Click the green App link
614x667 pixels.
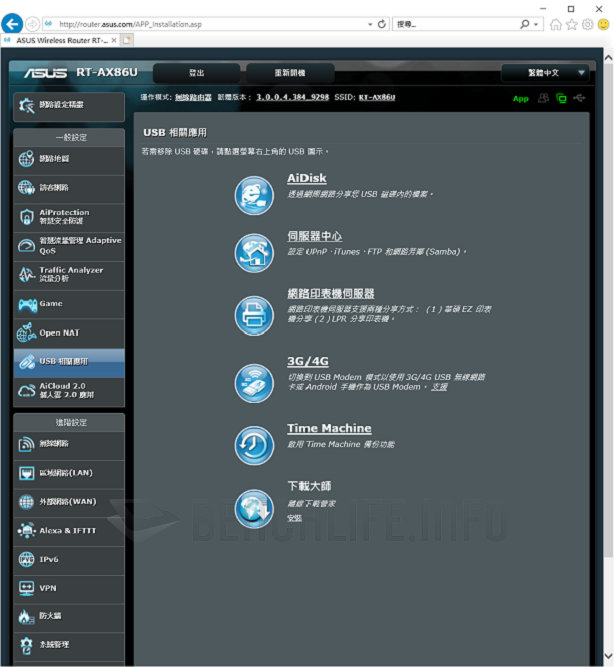[520, 99]
